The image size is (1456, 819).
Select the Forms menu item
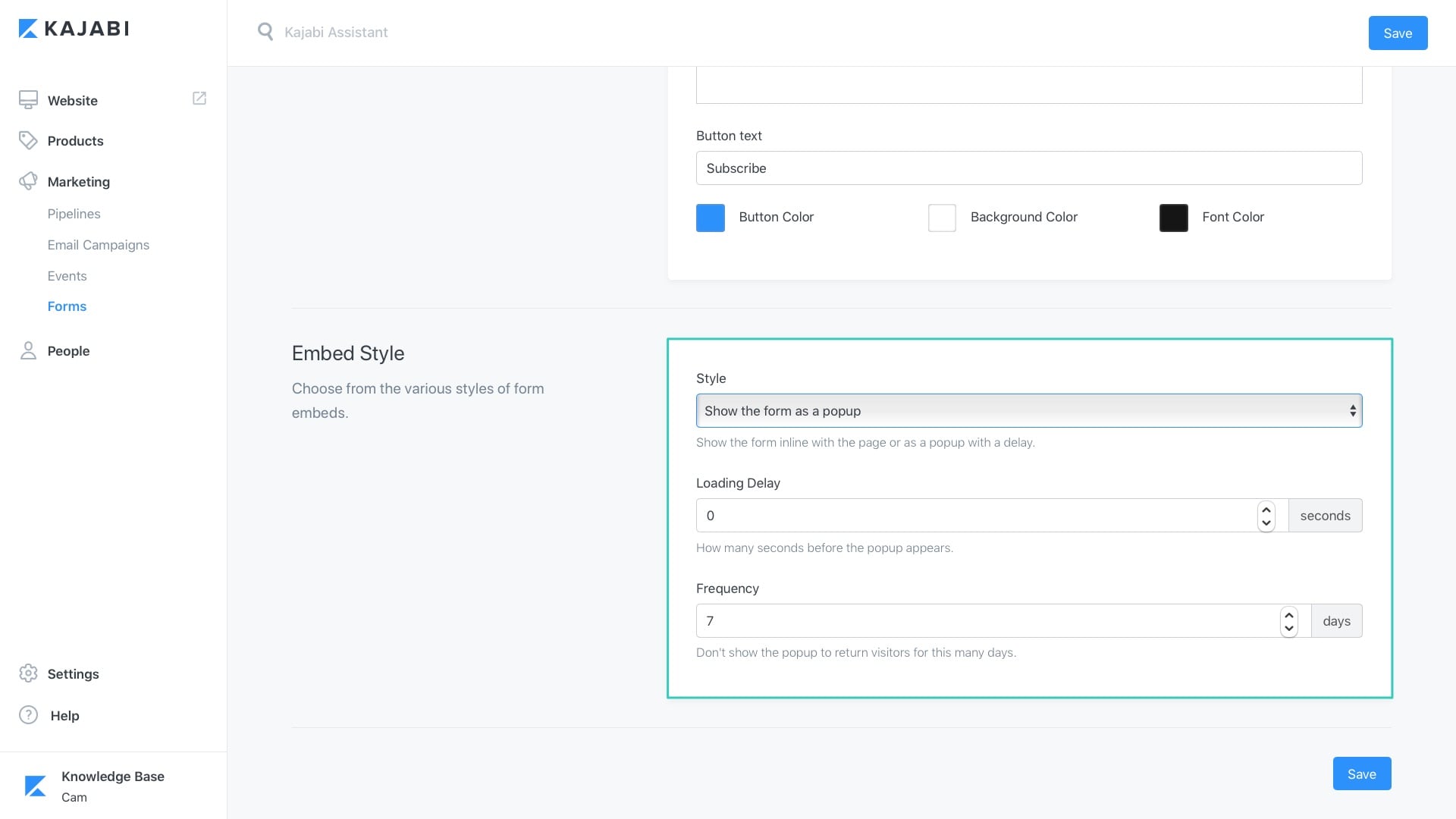[67, 306]
